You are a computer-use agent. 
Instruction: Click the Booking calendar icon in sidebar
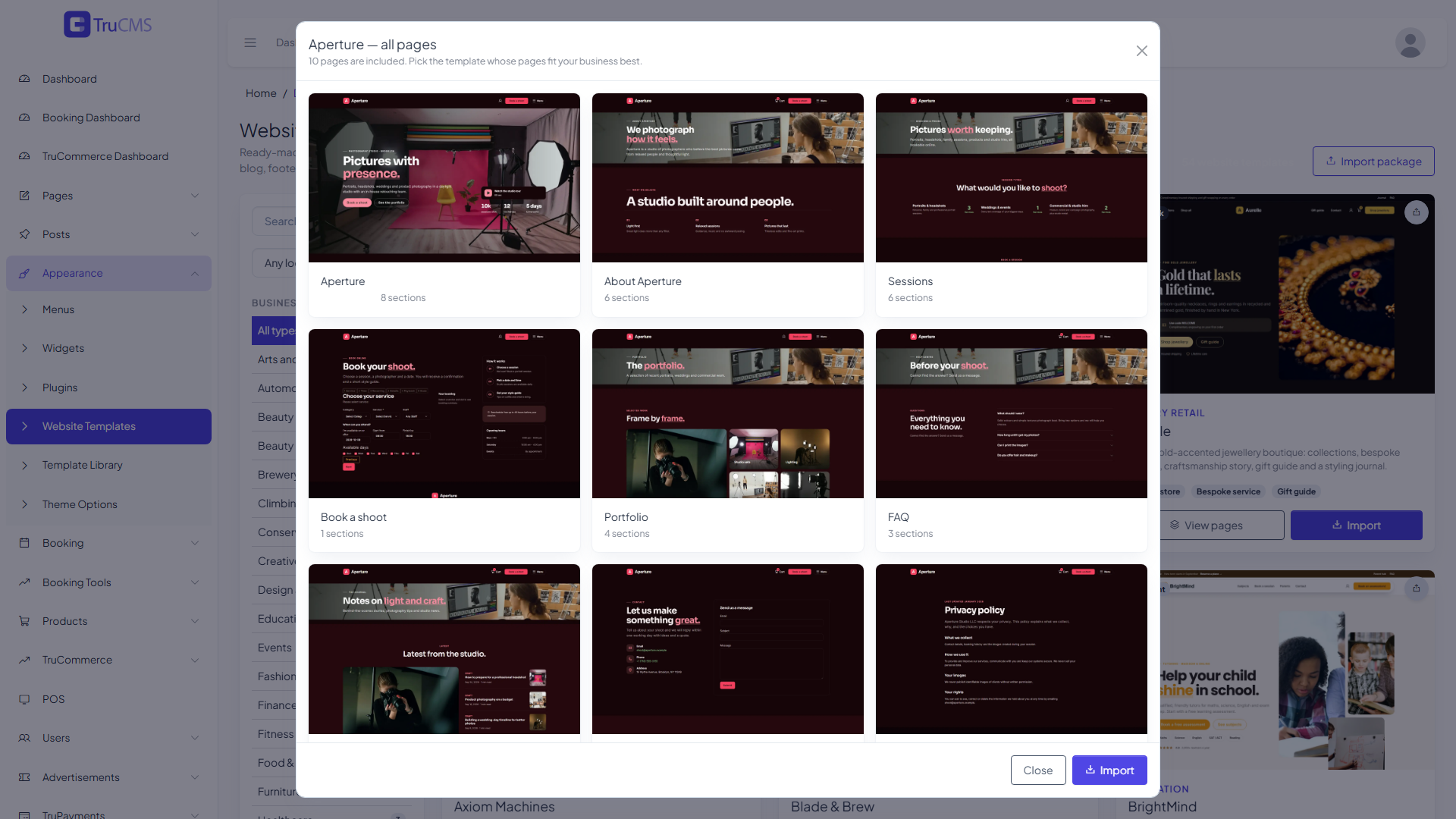[24, 543]
